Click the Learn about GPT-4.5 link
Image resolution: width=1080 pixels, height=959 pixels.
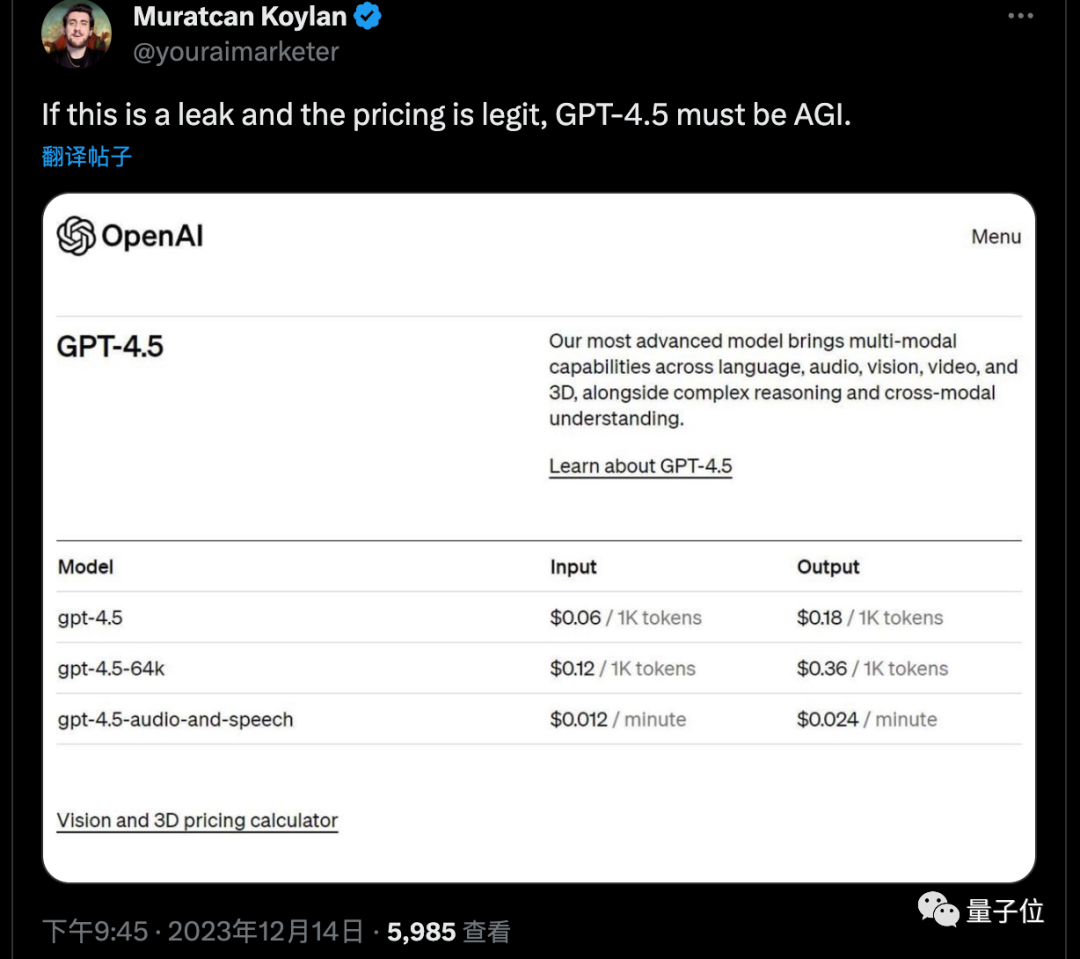640,465
